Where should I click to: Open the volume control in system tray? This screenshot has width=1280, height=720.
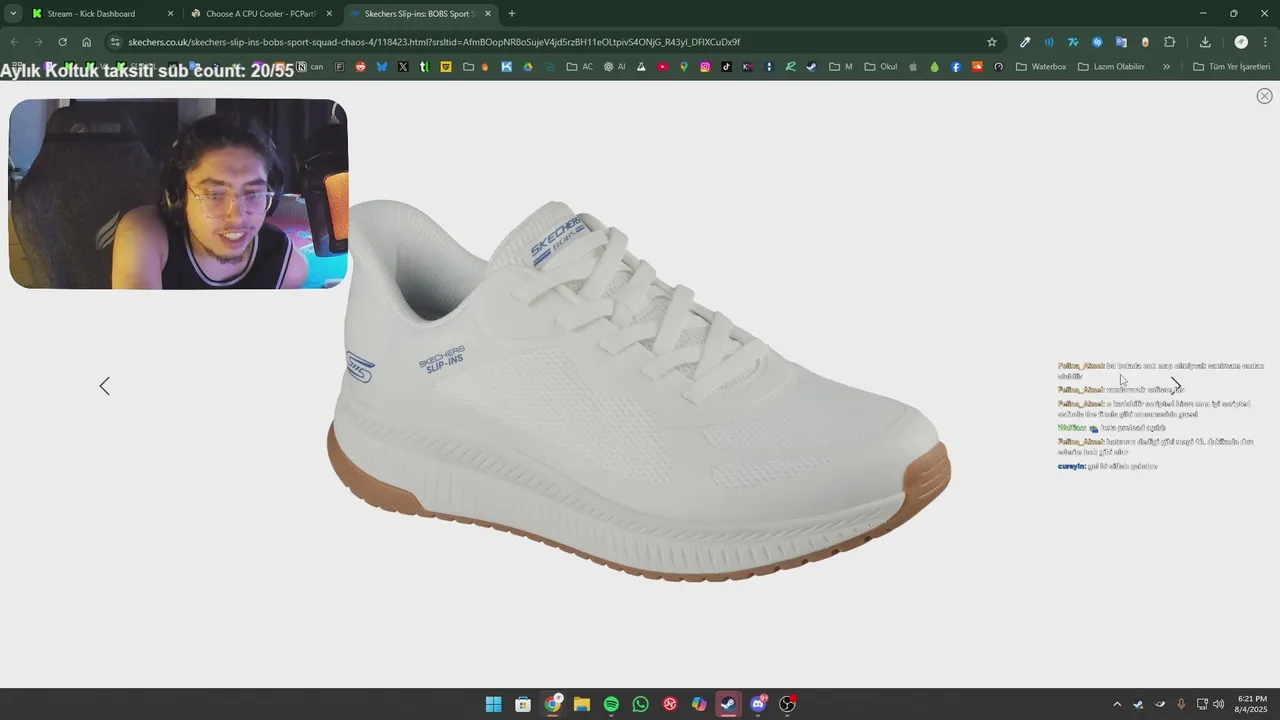[x=1218, y=704]
